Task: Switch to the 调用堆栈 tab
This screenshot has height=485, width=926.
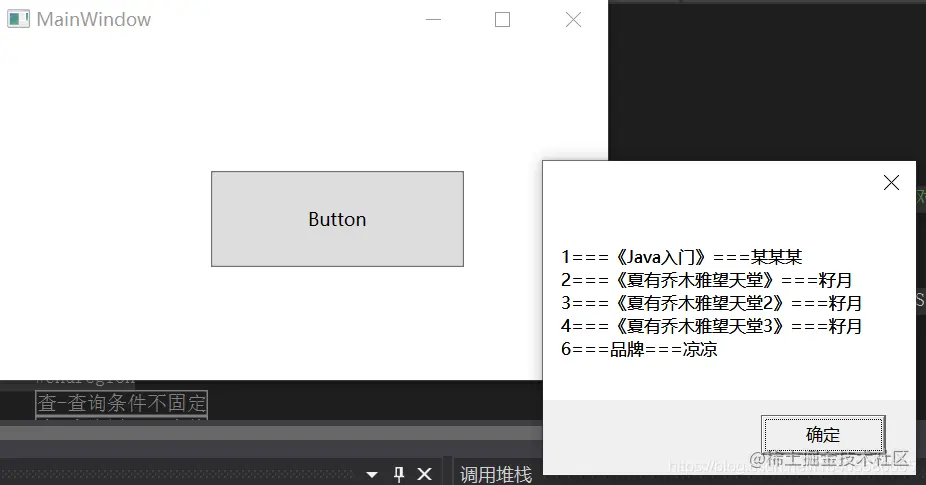Action: [x=495, y=474]
